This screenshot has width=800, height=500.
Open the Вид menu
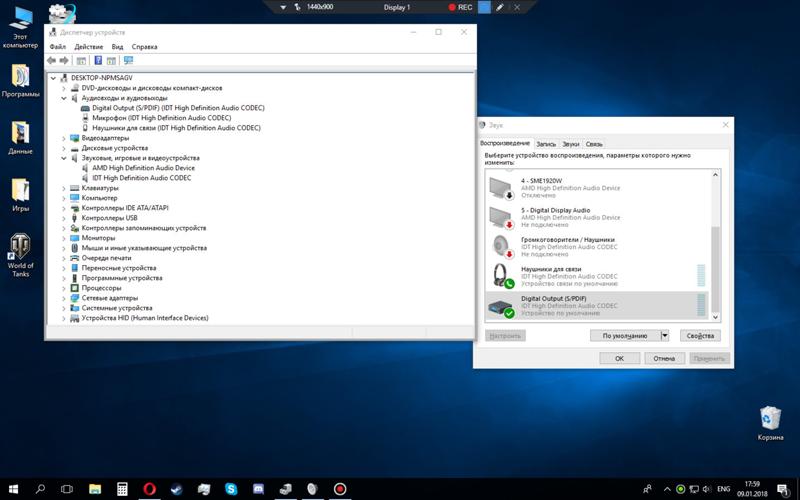click(117, 46)
